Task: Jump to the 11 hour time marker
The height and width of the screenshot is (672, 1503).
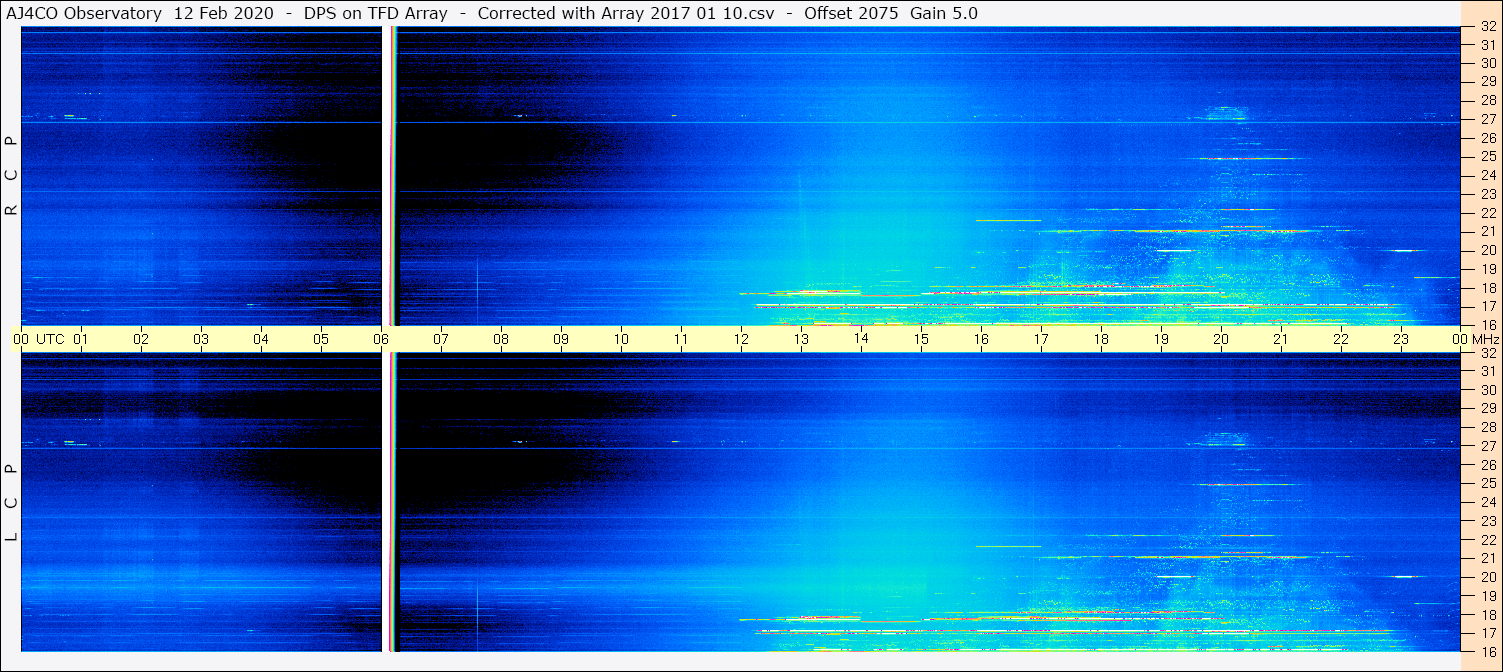Action: tap(681, 339)
